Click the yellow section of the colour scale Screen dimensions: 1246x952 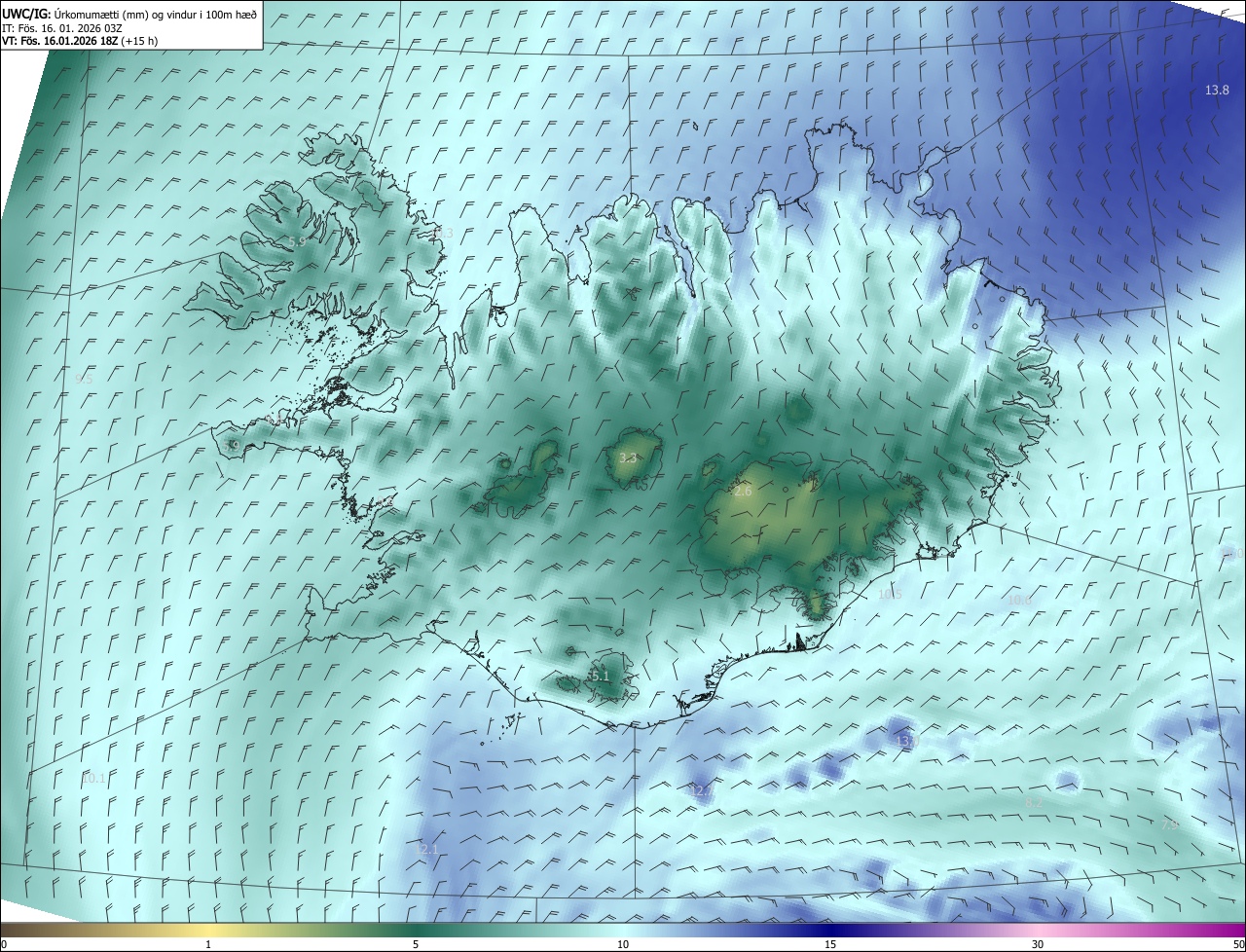click(x=208, y=930)
